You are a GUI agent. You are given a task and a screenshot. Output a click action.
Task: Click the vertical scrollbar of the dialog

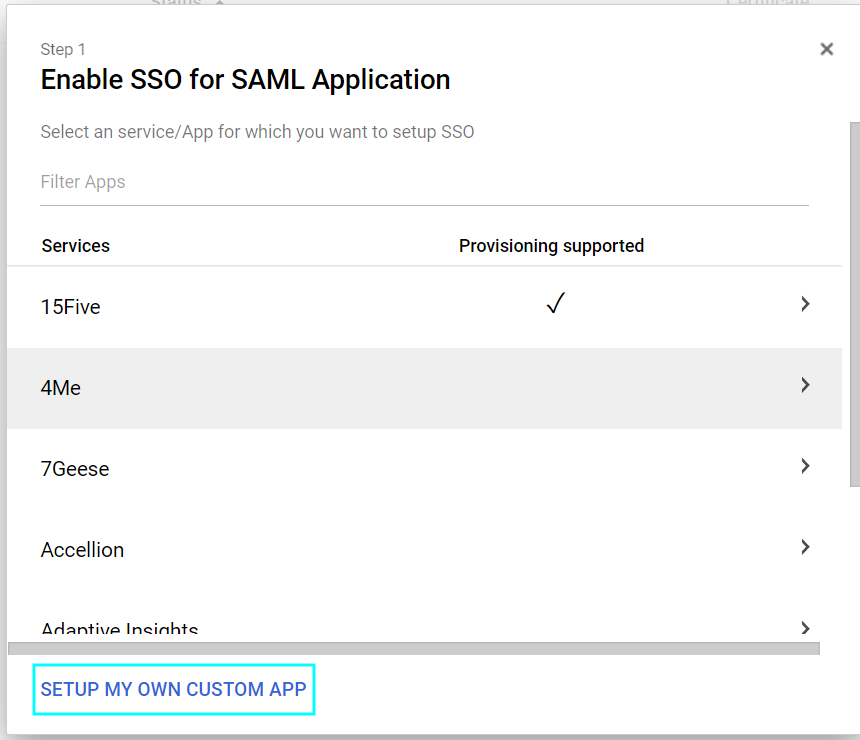pyautogui.click(x=854, y=300)
